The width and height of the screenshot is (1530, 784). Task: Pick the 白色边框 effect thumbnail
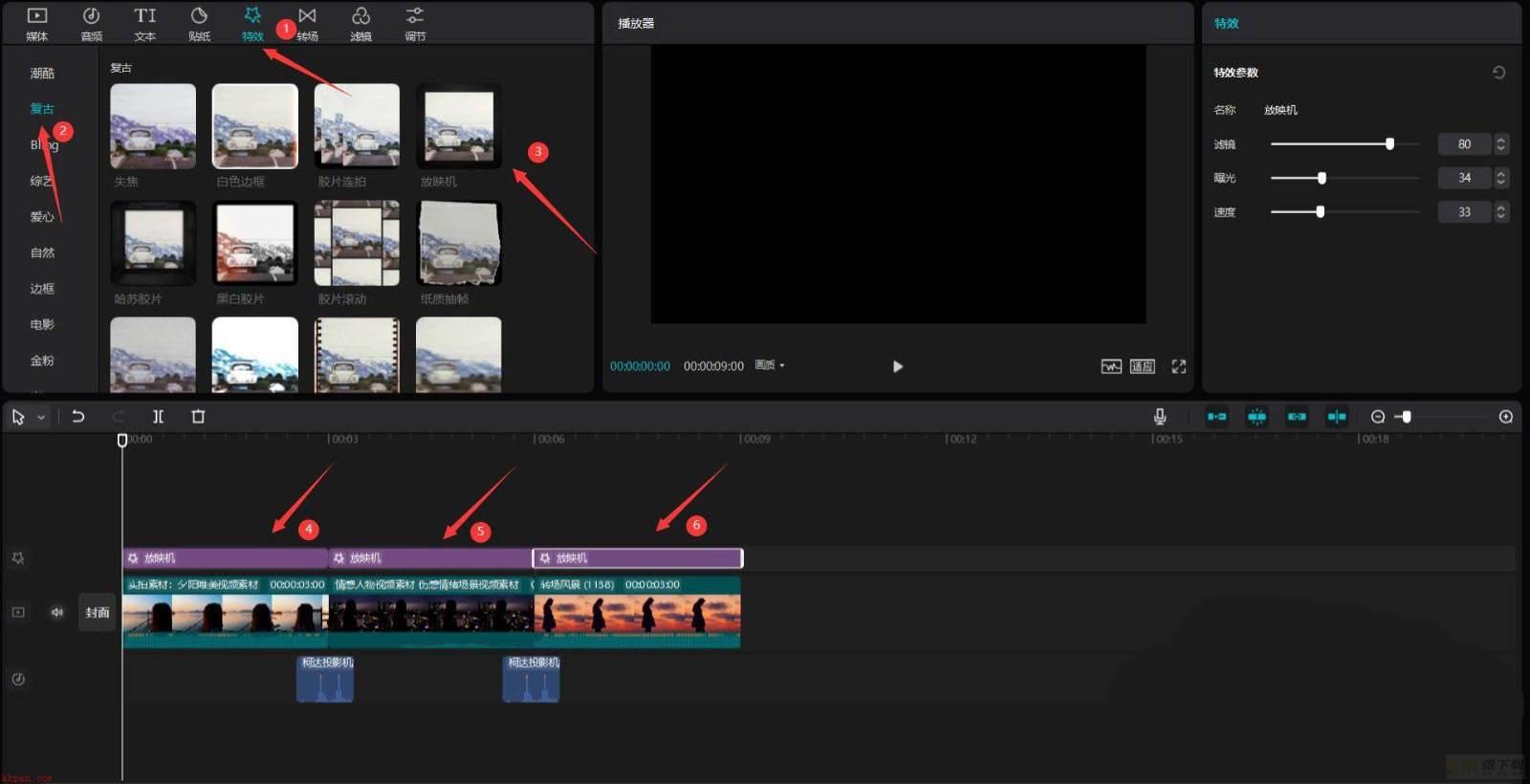[254, 126]
